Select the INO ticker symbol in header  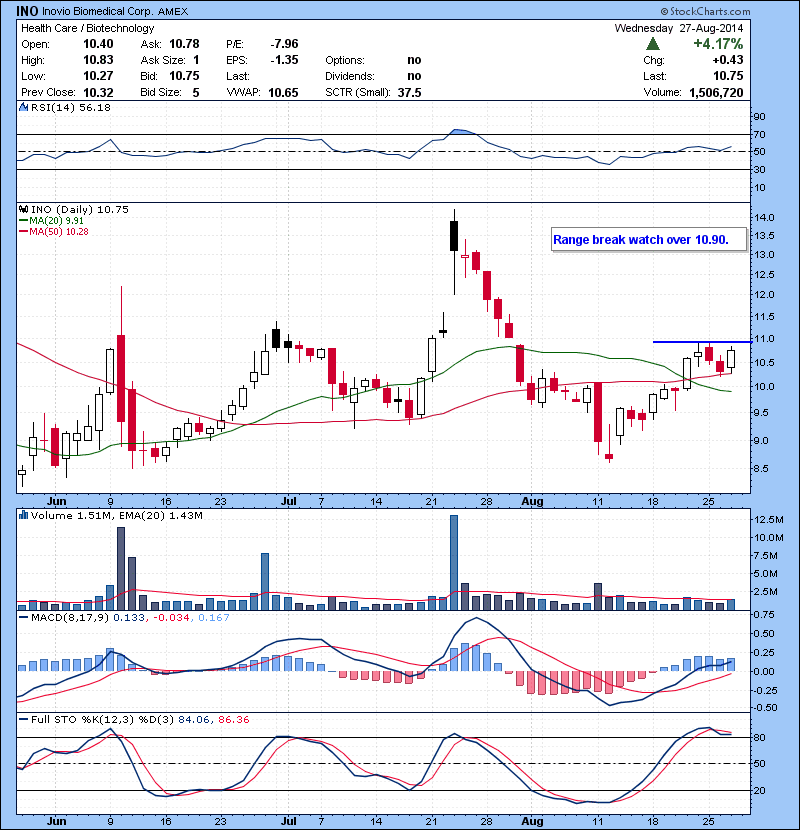pos(26,11)
